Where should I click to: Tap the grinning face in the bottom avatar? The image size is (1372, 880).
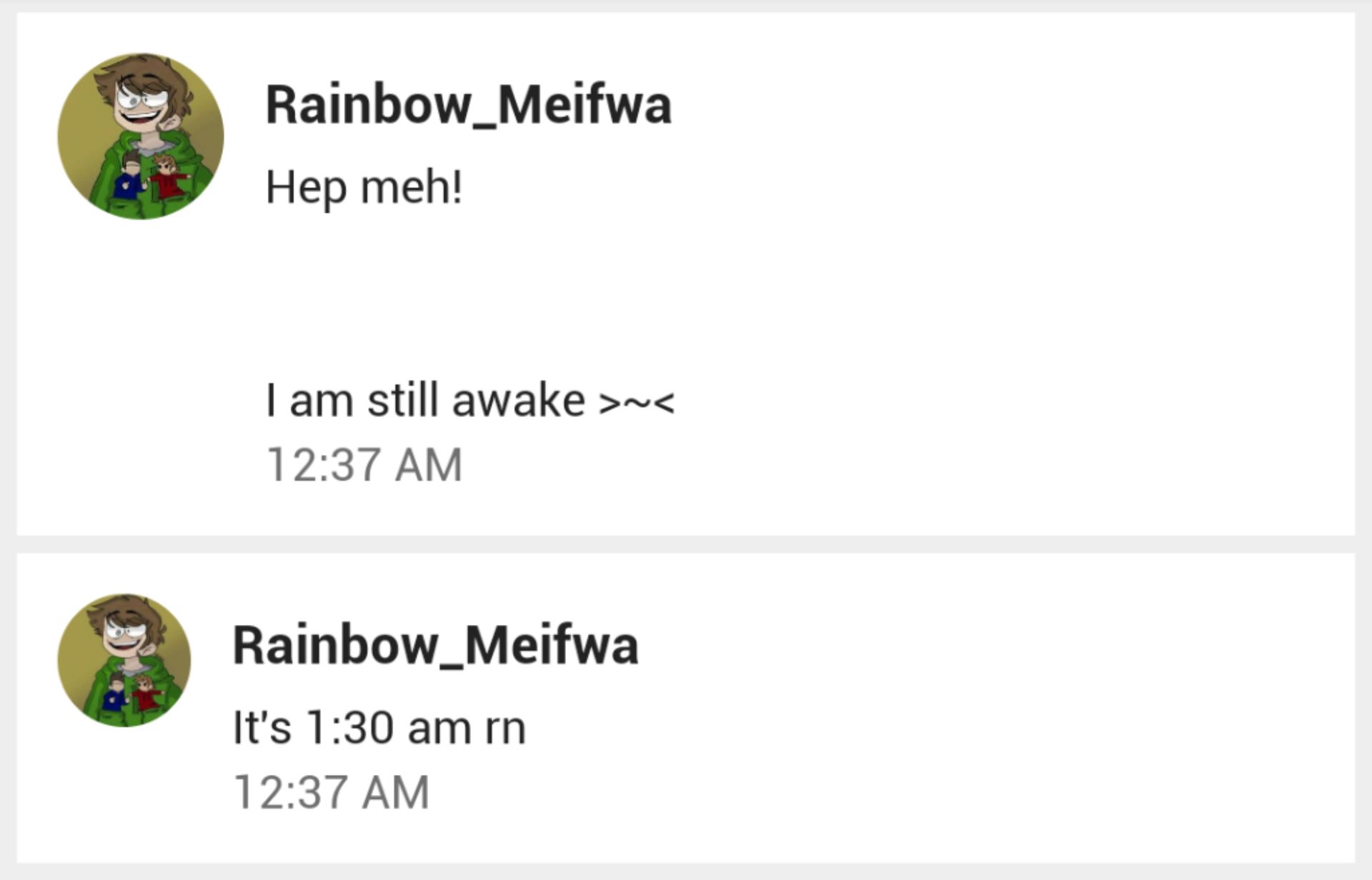point(129,636)
